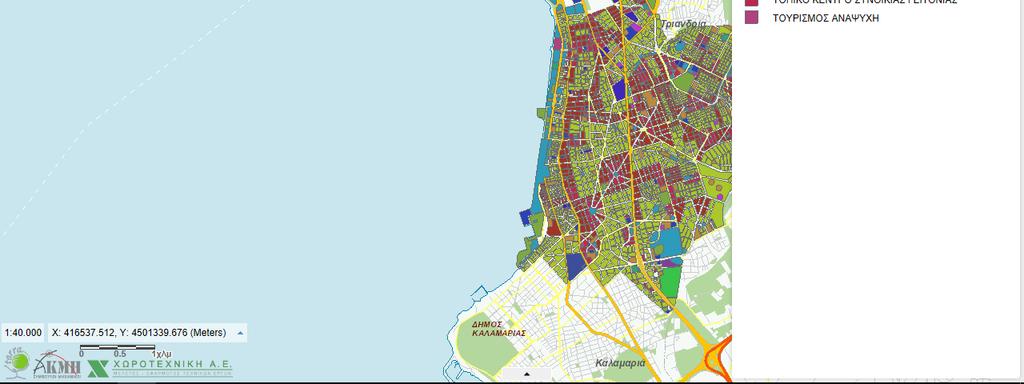Click the ΤΟΥΡΙΣΜΟΣ ΑΝΑΨΥΧΗ legend color swatch

pos(752,18)
